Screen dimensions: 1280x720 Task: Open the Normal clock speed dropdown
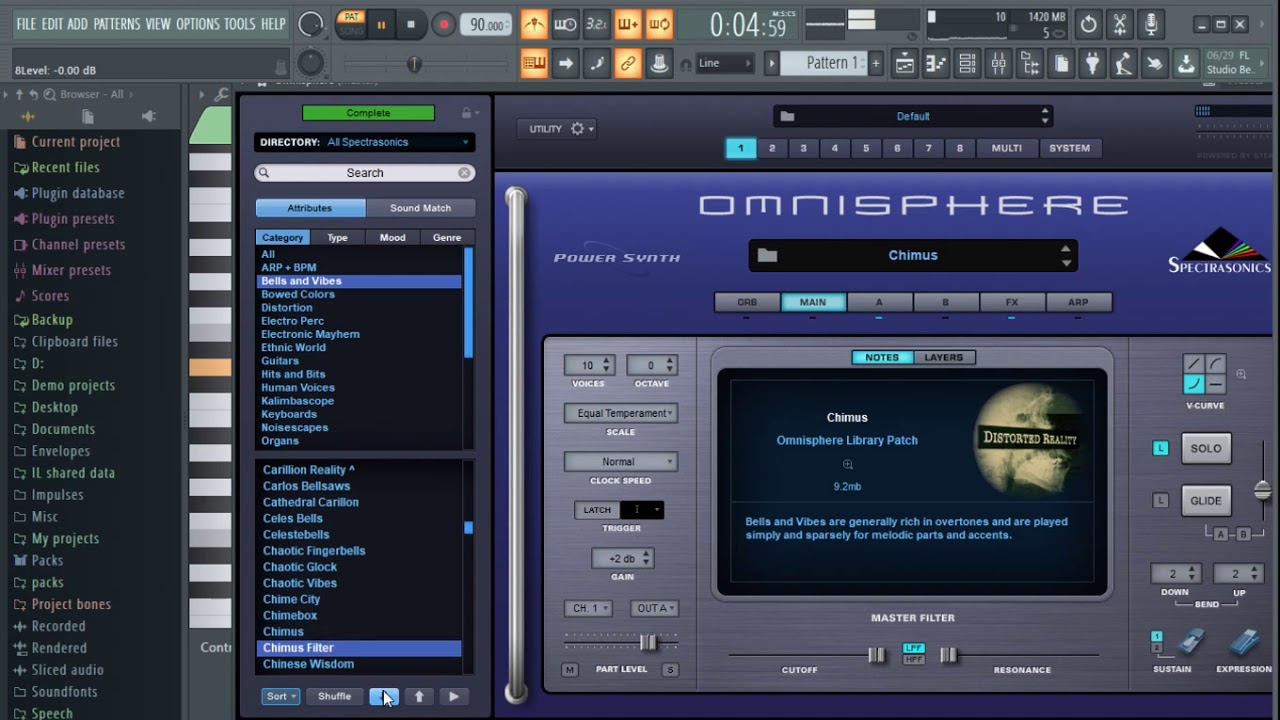tap(620, 462)
